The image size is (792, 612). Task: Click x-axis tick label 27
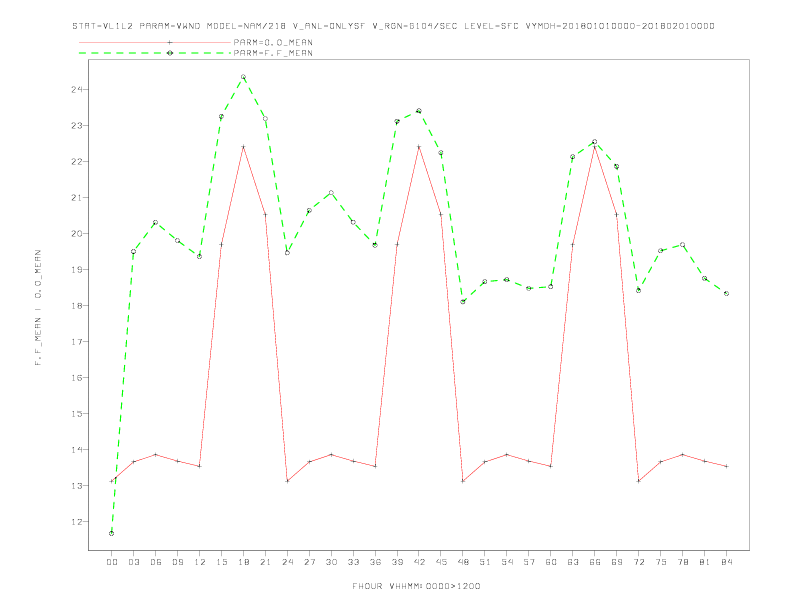coord(309,562)
